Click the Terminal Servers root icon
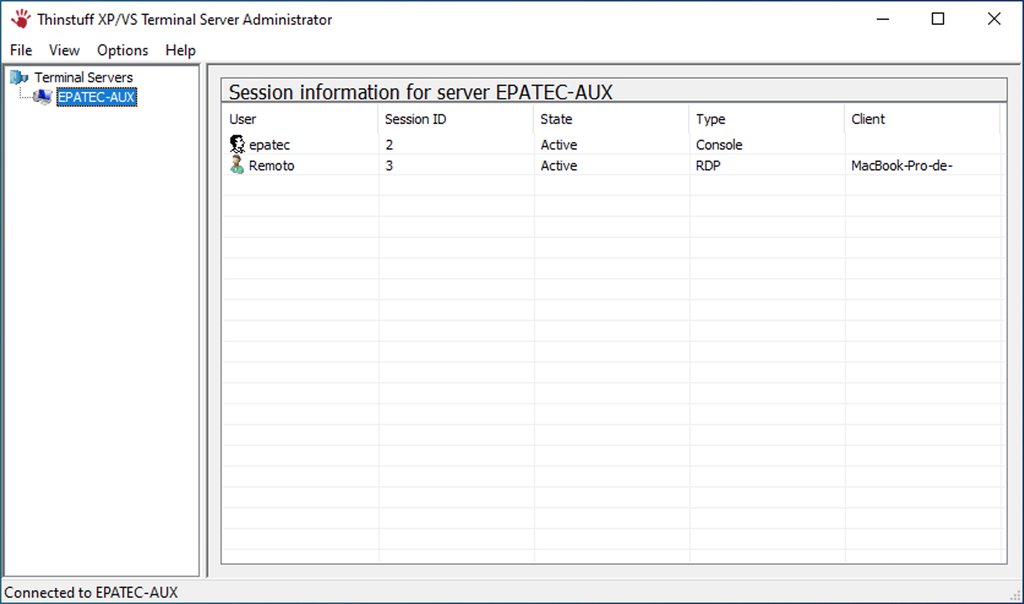The width and height of the screenshot is (1024, 604). [x=19, y=78]
